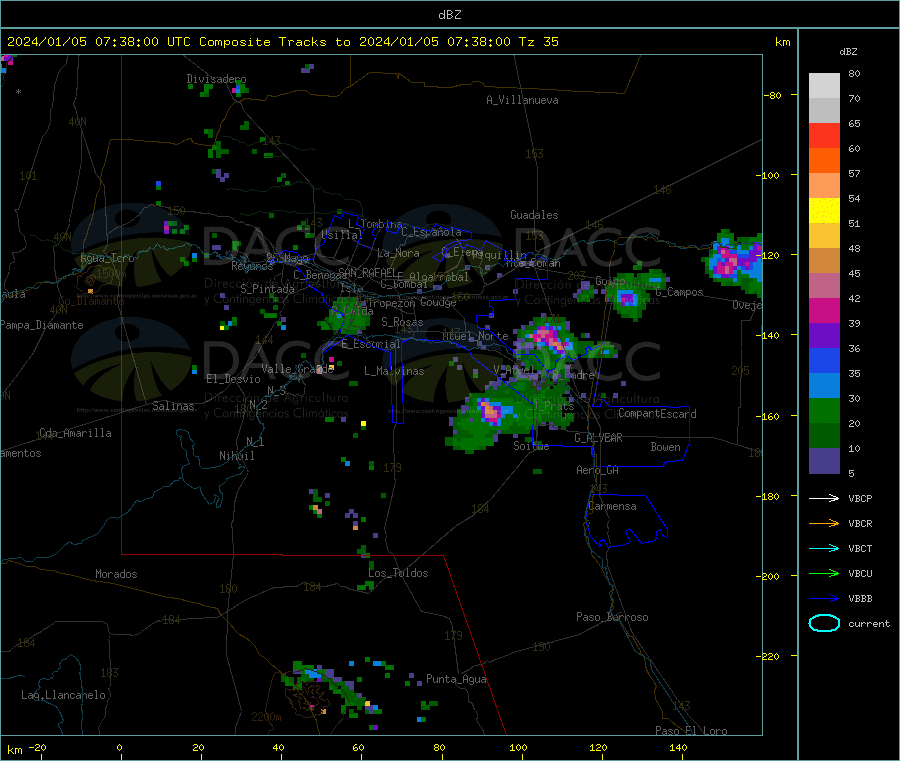Click the 'CompantEscard' map label
Viewport: 900px width, 761px height.
(657, 413)
